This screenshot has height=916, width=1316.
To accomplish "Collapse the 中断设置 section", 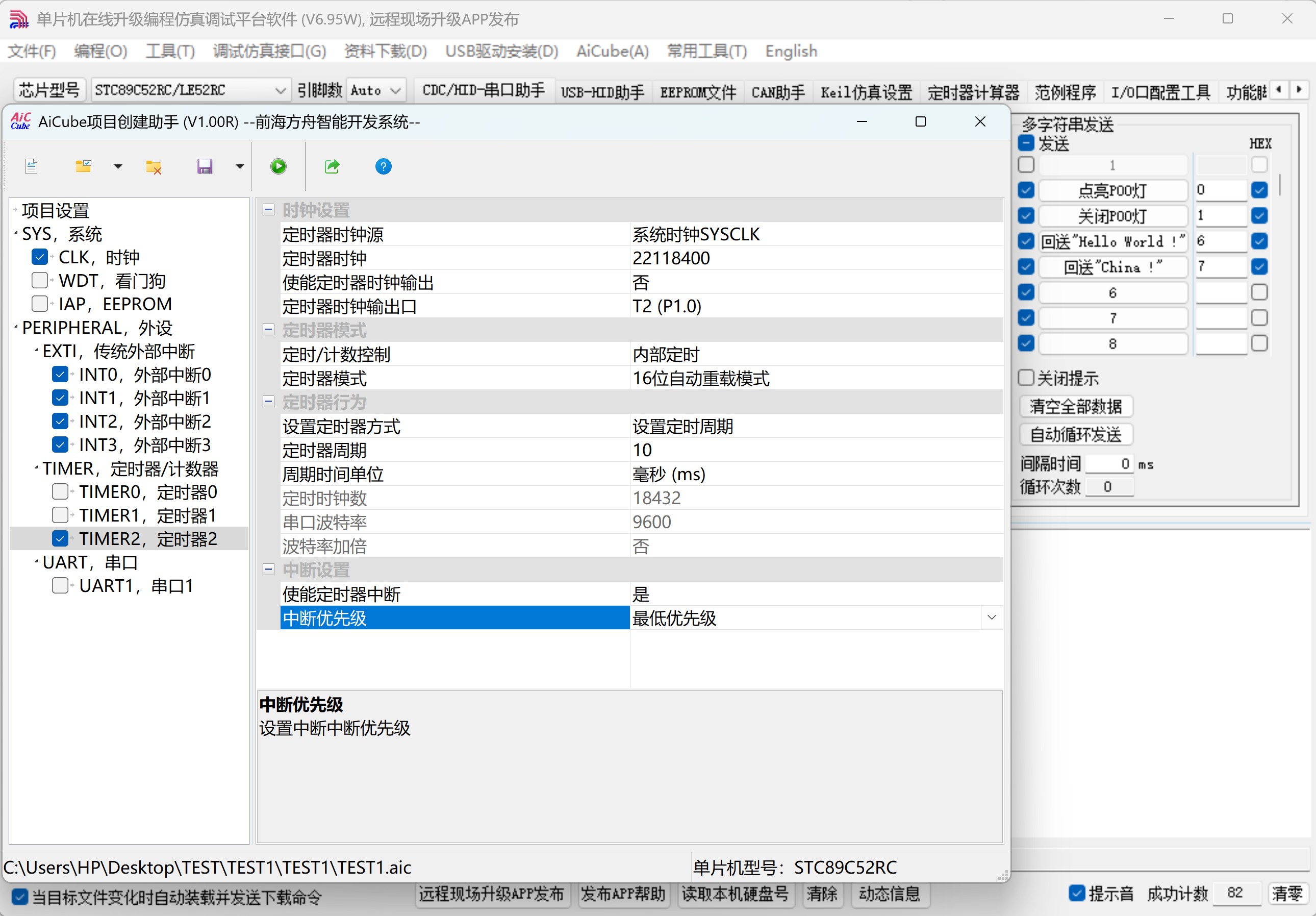I will click(x=268, y=570).
